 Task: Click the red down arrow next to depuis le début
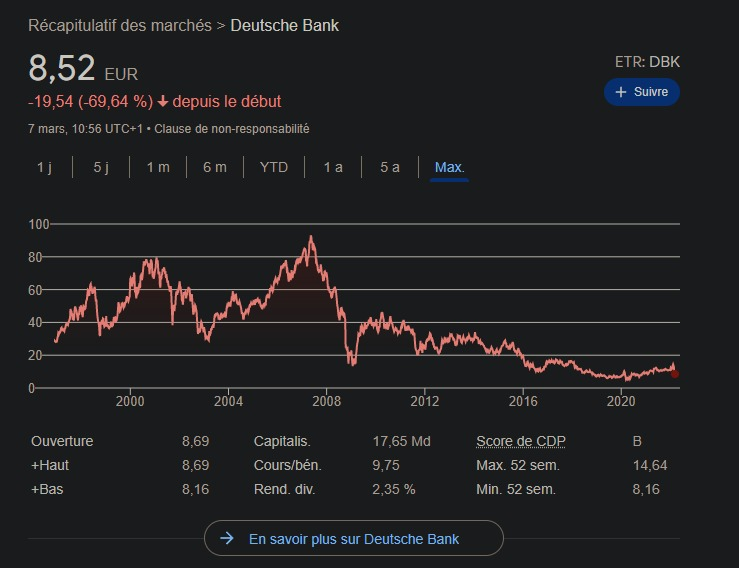(163, 101)
